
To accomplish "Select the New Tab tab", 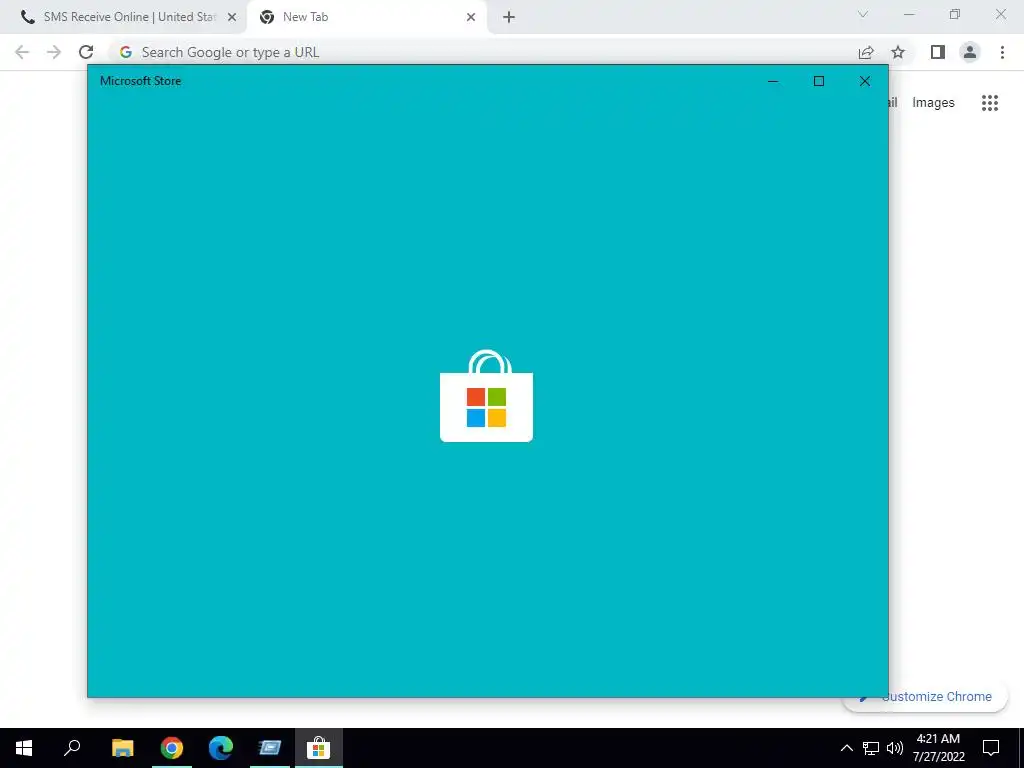I will (366, 17).
